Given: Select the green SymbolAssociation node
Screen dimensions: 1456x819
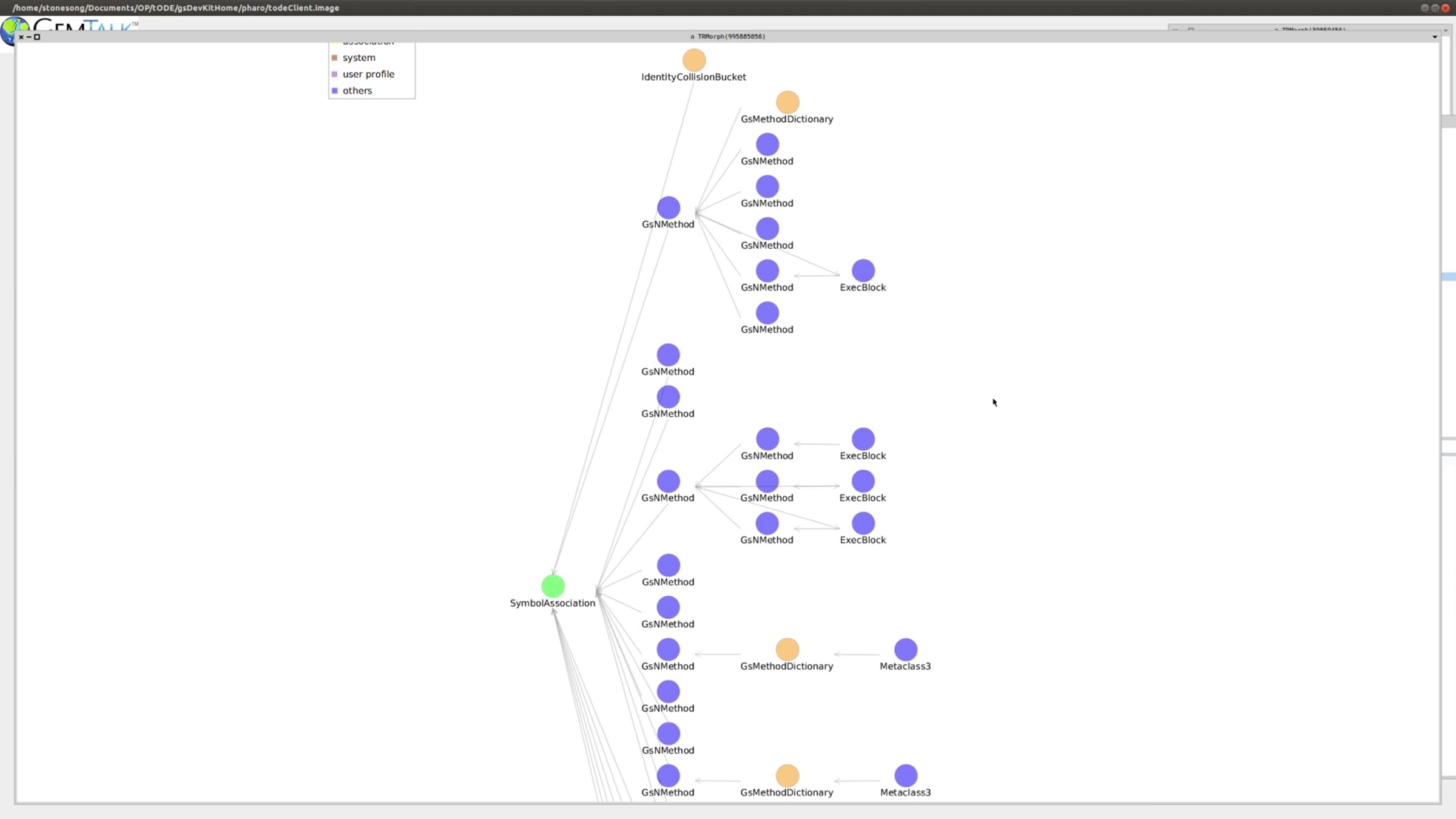Looking at the screenshot, I should (x=553, y=586).
